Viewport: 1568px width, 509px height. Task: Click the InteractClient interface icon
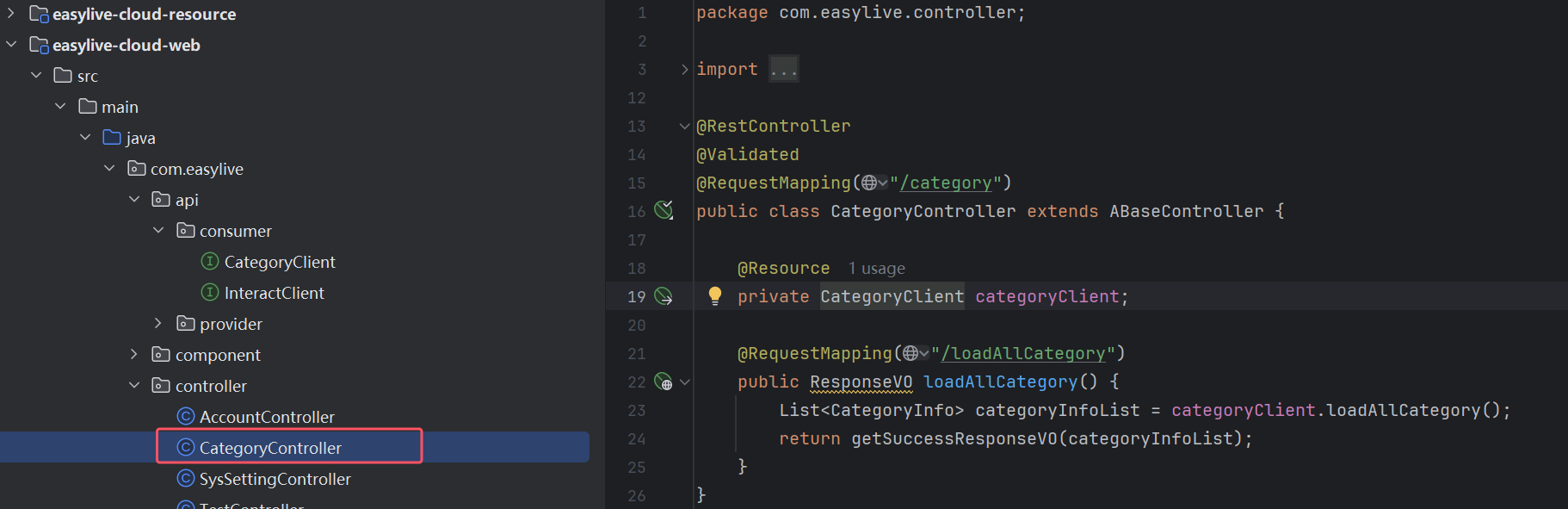(x=210, y=293)
